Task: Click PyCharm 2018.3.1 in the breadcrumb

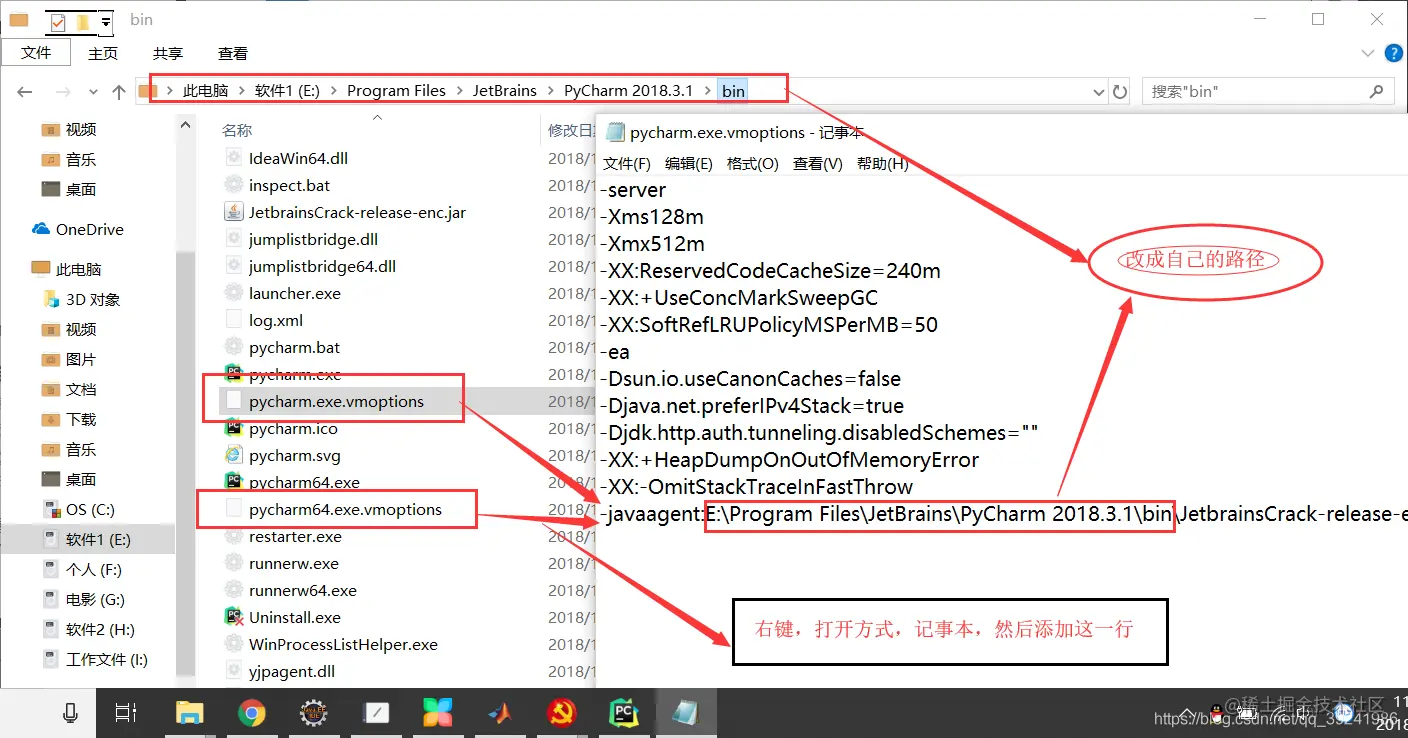Action: 628,90
